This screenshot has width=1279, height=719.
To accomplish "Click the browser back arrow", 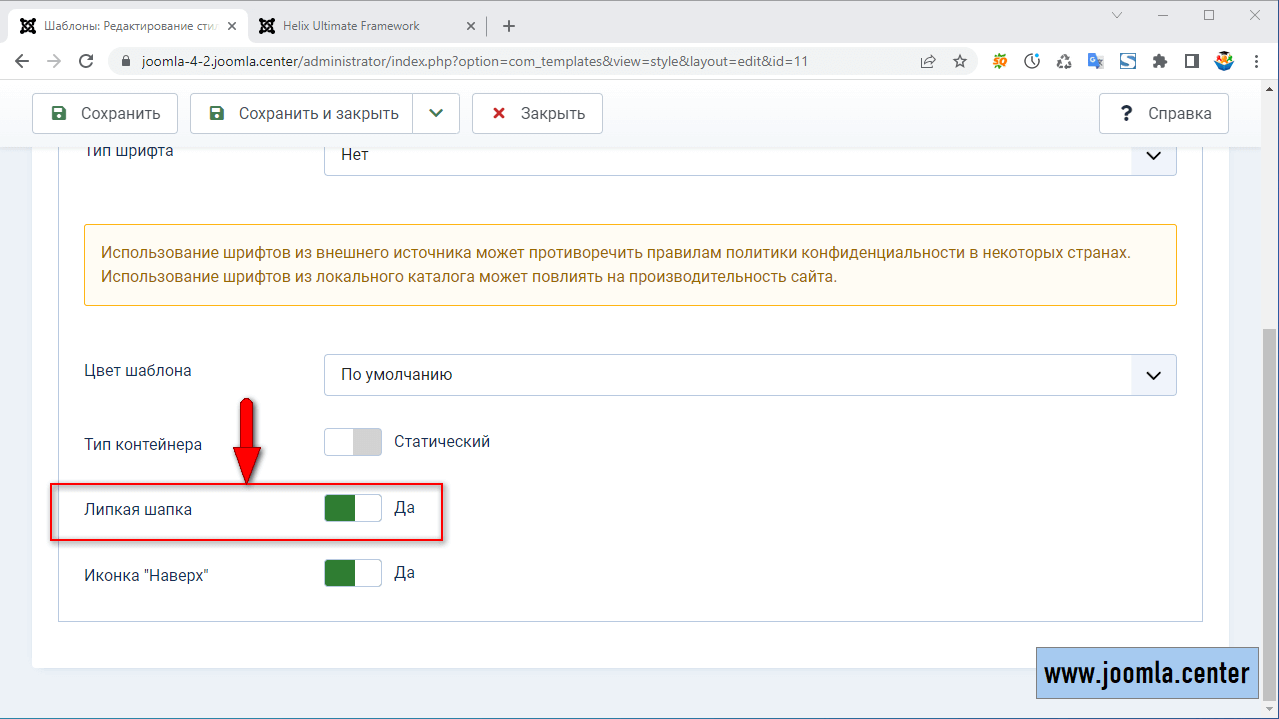I will coord(22,61).
